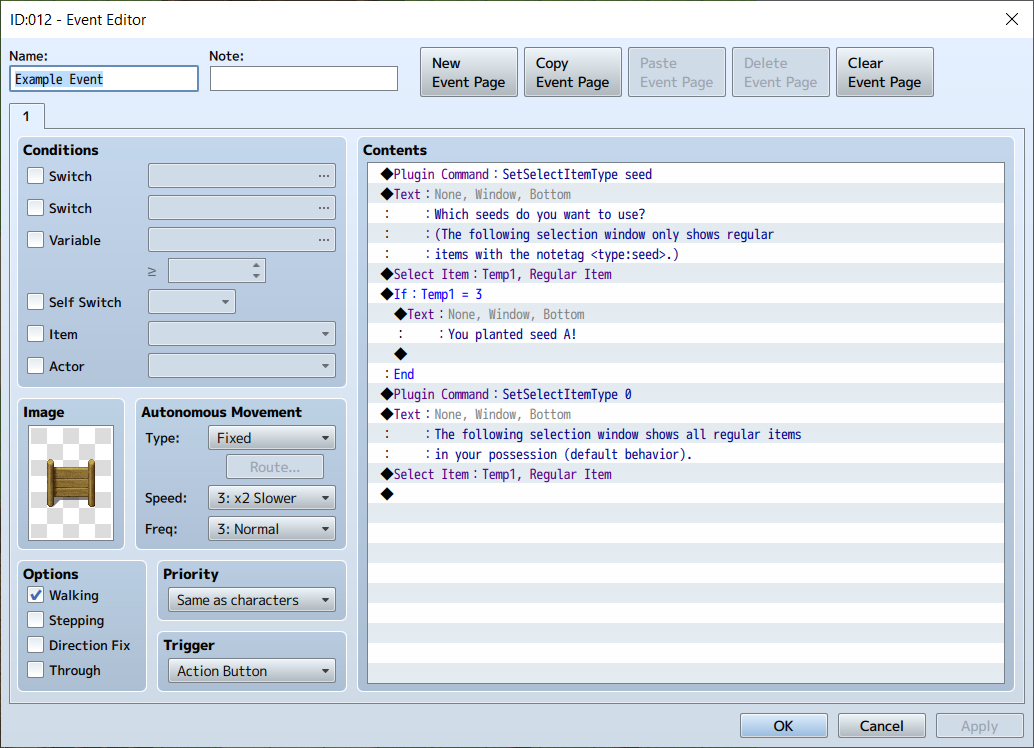The image size is (1034, 748).
Task: Click the event image sprite thumbnail
Action: (x=71, y=483)
